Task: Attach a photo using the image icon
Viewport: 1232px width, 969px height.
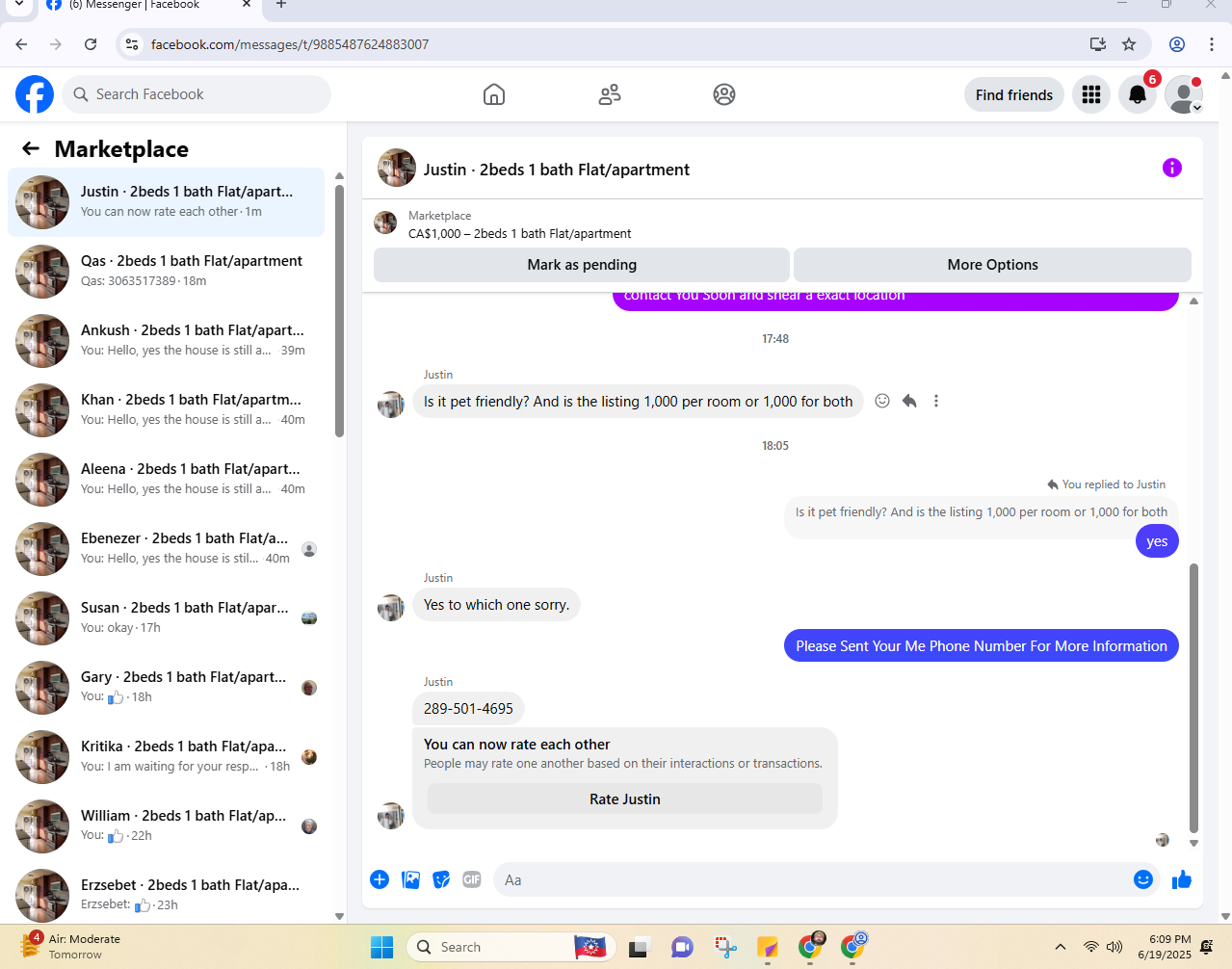Action: (410, 879)
